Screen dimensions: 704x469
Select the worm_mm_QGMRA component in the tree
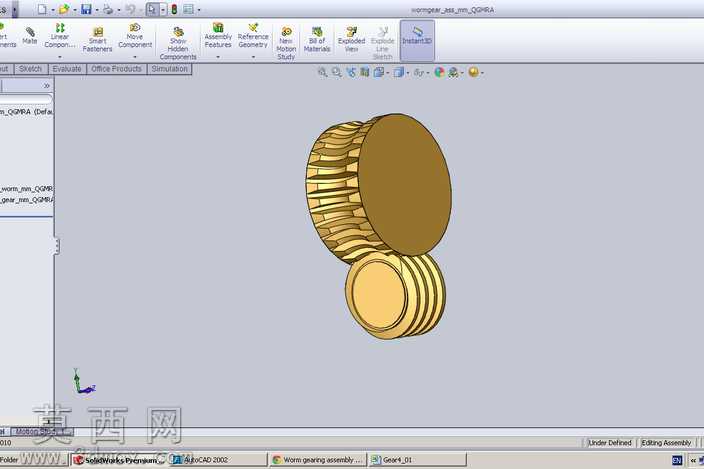26,188
